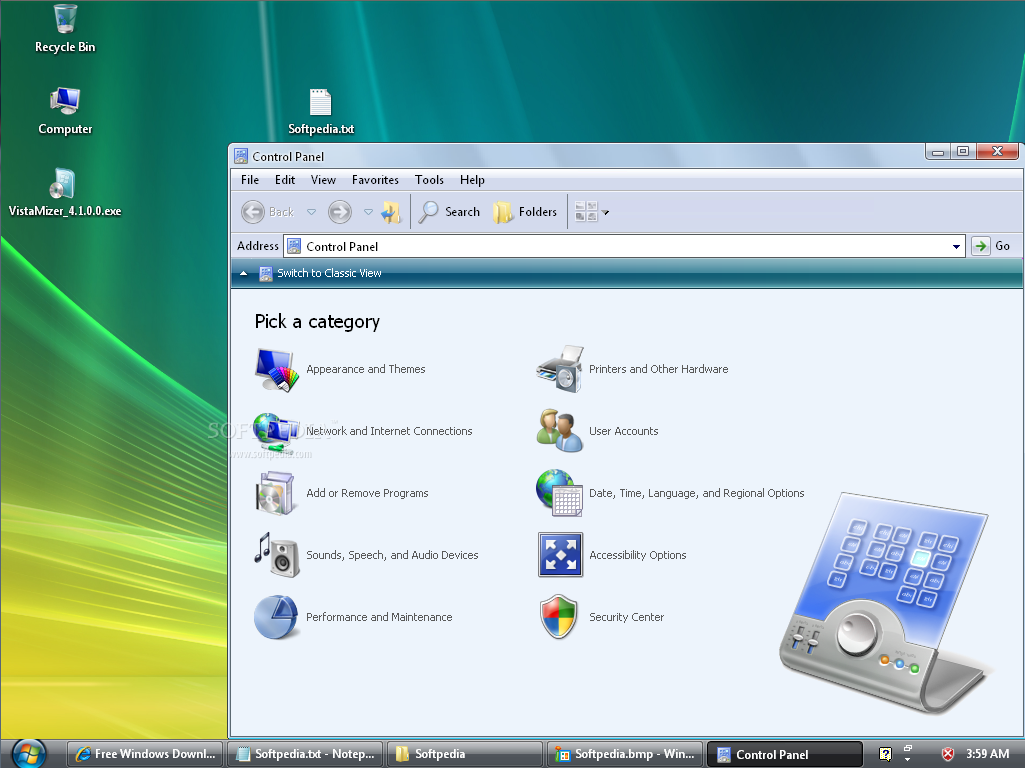Image resolution: width=1025 pixels, height=768 pixels.
Task: Click the Forward arrow button
Action: (340, 212)
